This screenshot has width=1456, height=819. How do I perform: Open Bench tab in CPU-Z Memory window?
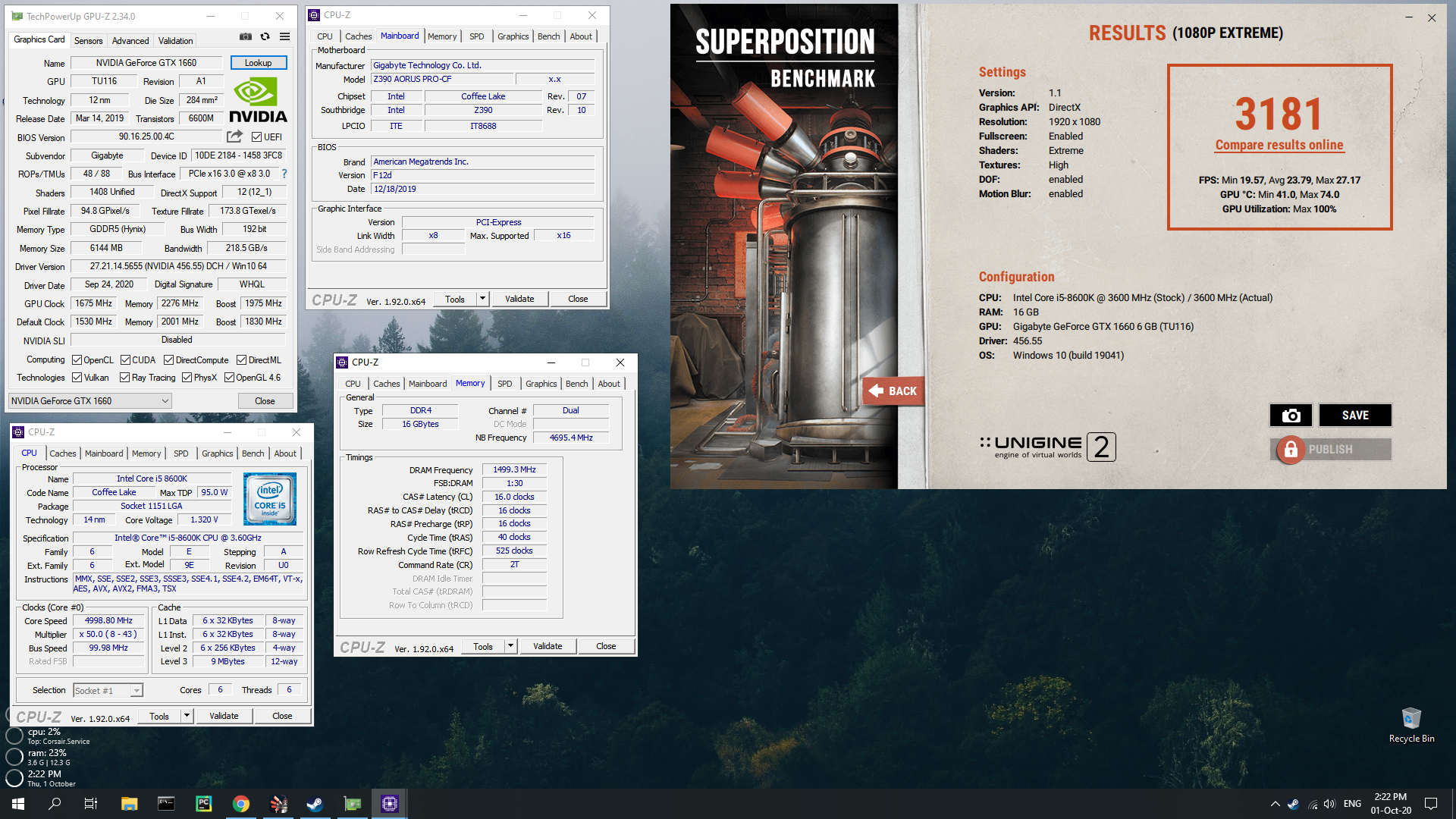576,384
